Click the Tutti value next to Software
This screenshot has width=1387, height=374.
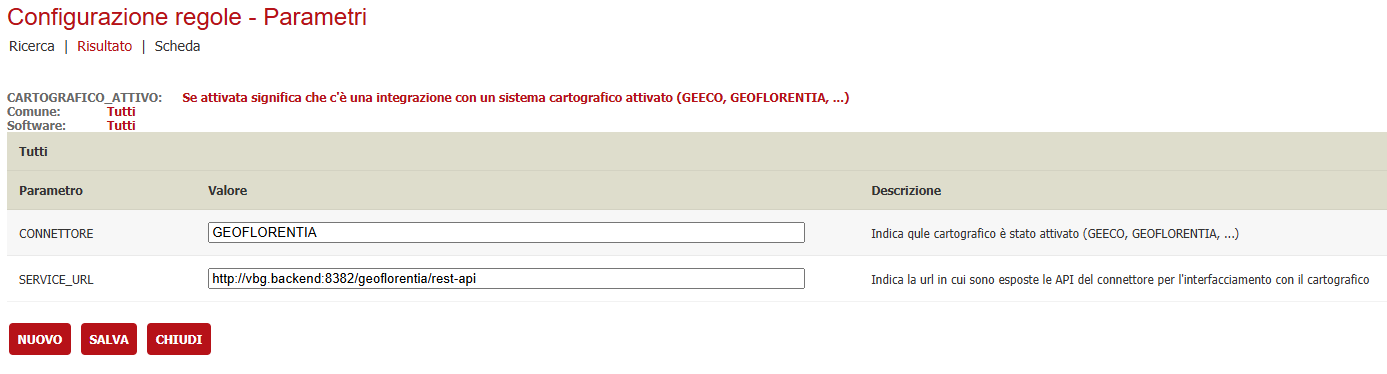click(x=121, y=126)
